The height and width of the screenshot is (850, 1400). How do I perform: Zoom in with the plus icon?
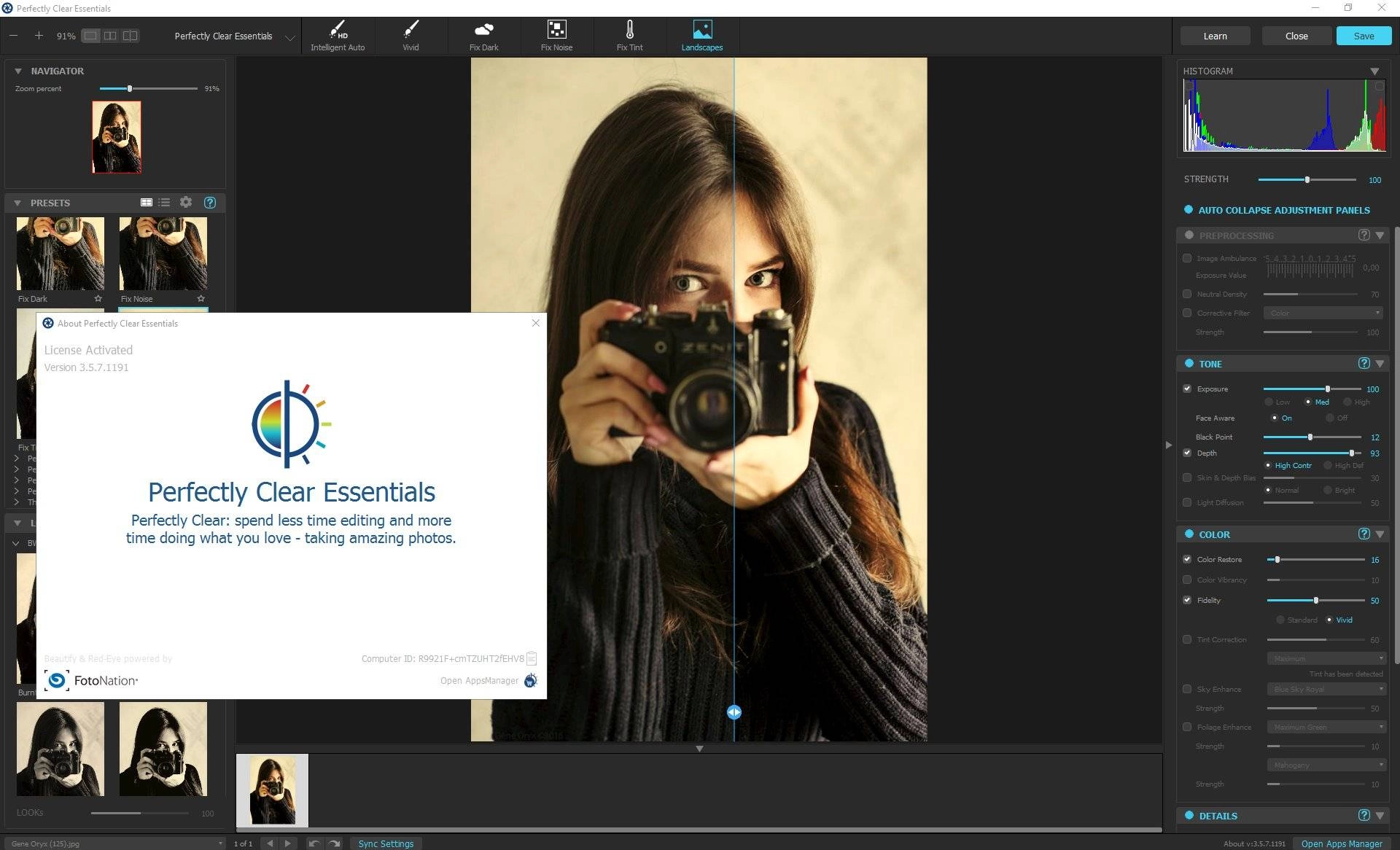39,36
